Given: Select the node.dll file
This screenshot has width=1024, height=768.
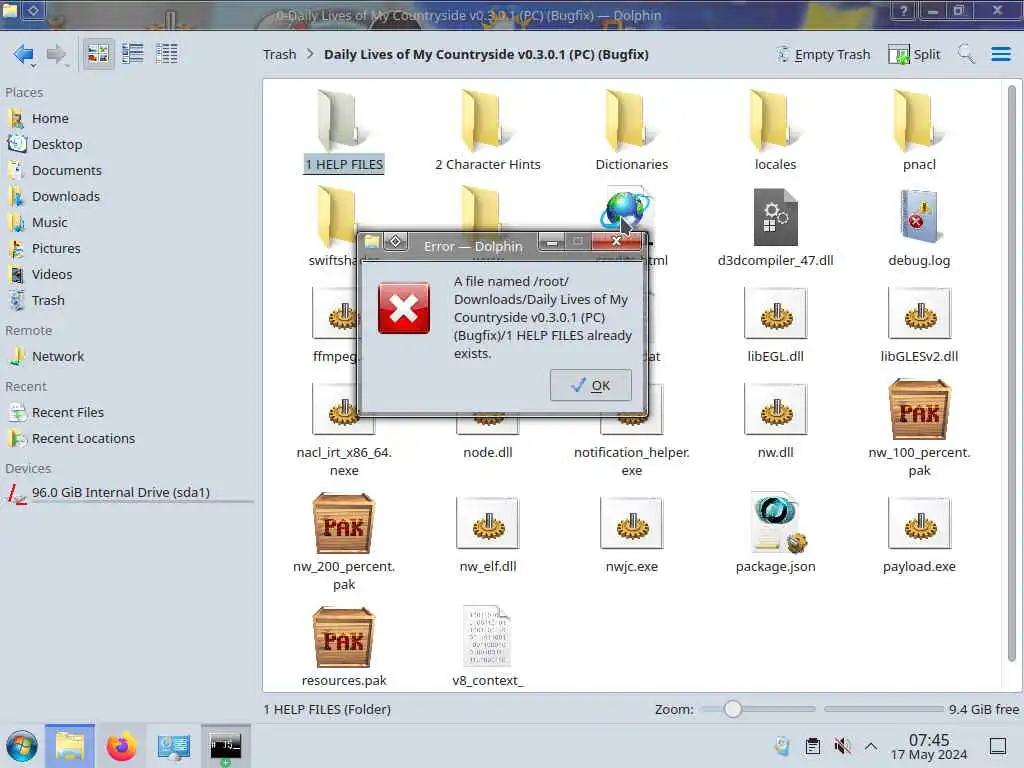Looking at the screenshot, I should click(488, 453).
